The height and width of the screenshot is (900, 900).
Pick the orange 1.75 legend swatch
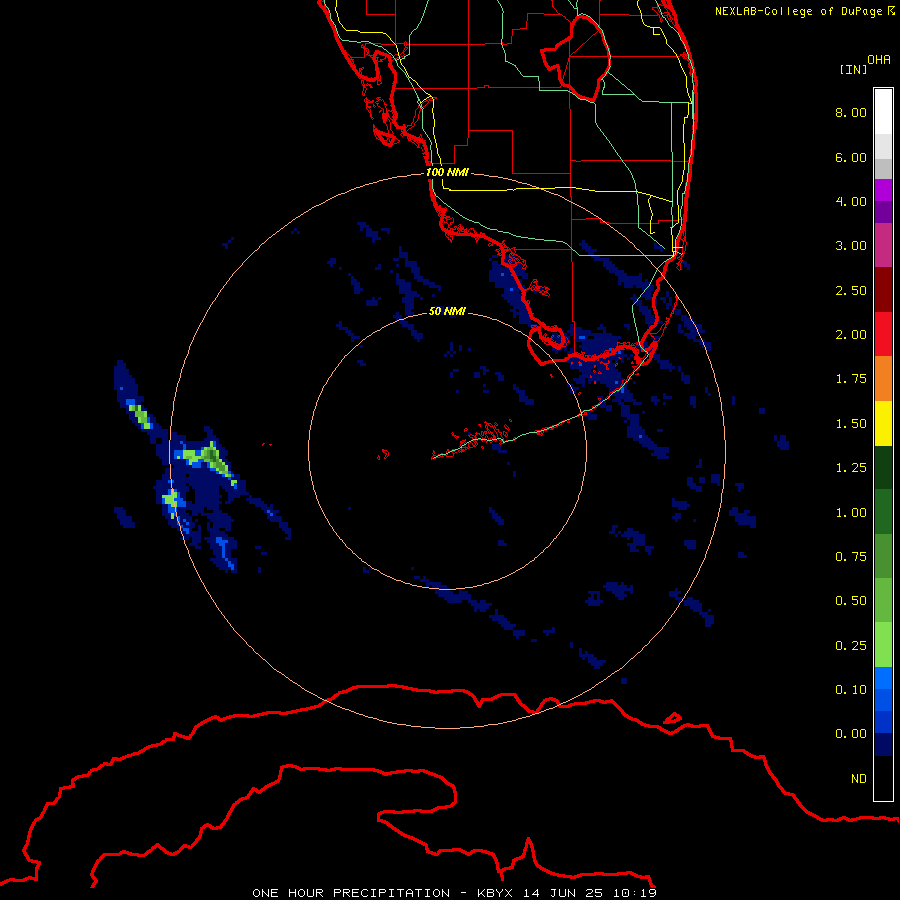click(x=883, y=378)
